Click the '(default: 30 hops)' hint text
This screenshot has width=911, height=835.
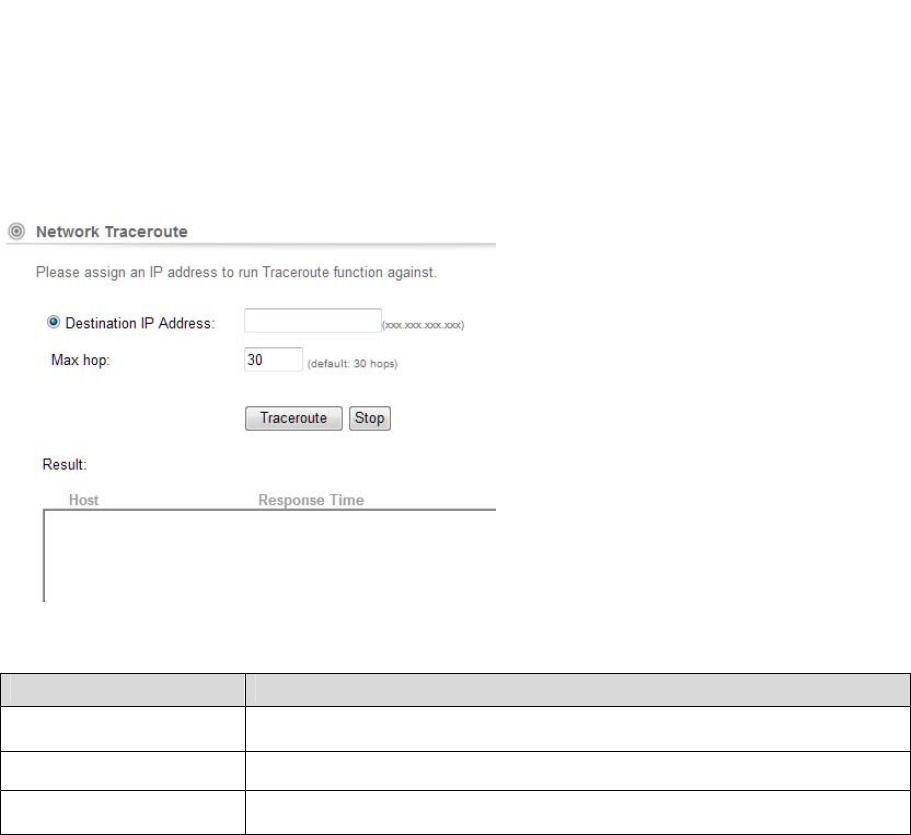coord(352,364)
